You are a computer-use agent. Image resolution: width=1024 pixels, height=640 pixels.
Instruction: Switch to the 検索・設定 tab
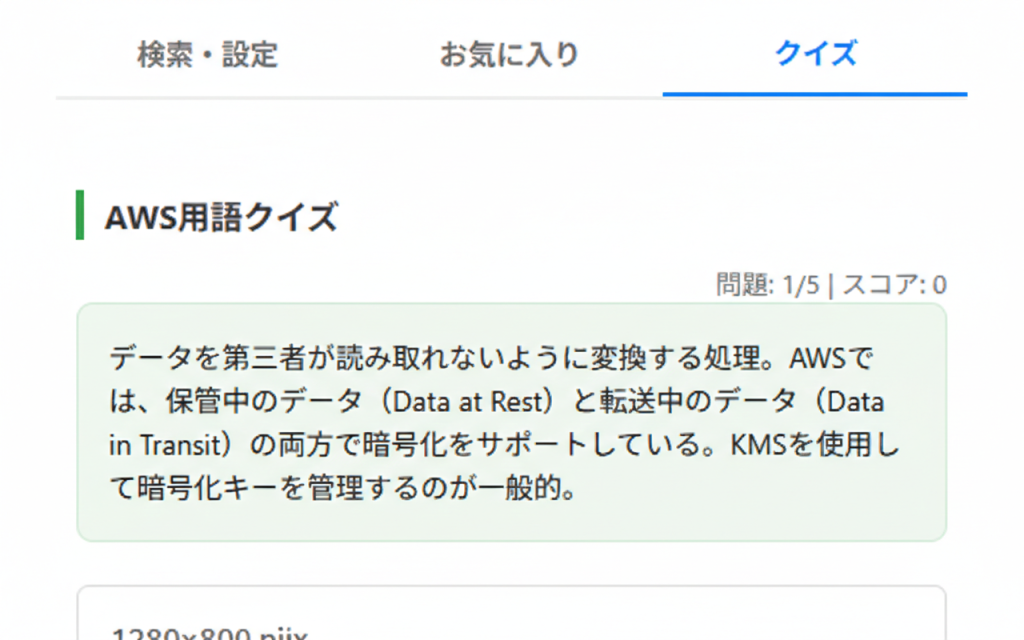point(207,54)
